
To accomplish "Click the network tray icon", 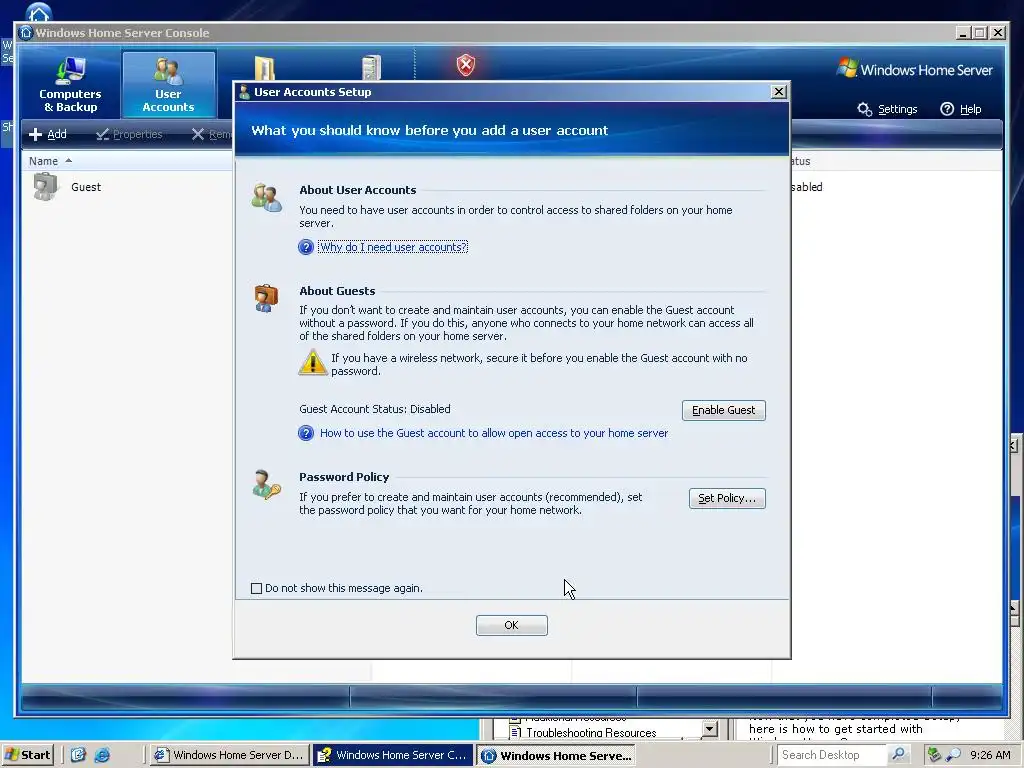I will point(934,755).
